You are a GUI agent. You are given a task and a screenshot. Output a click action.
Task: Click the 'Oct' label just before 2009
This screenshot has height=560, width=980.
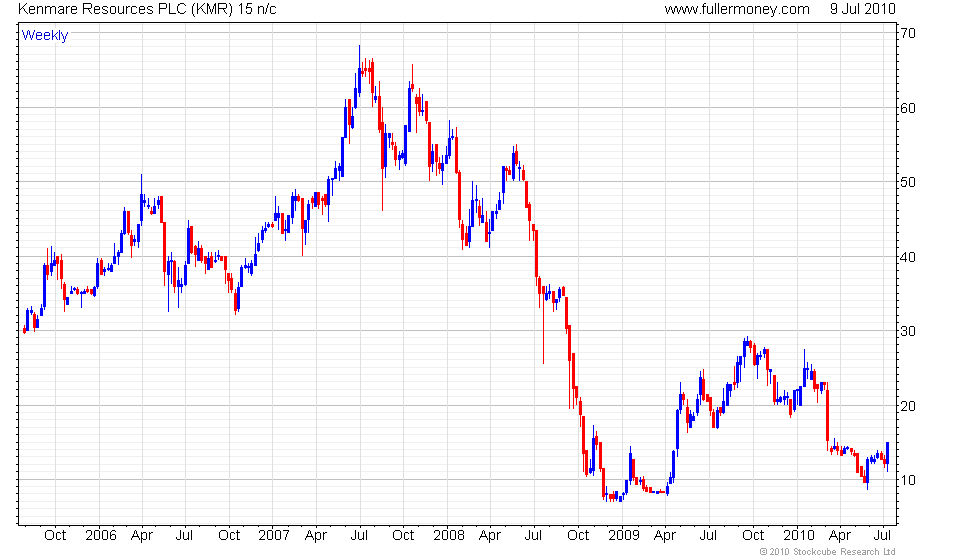pos(578,536)
